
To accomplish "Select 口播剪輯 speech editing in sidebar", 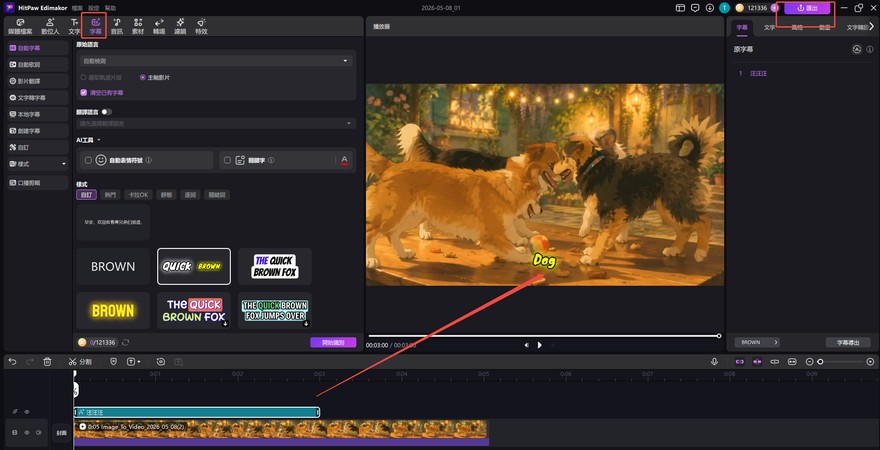I will 38,183.
